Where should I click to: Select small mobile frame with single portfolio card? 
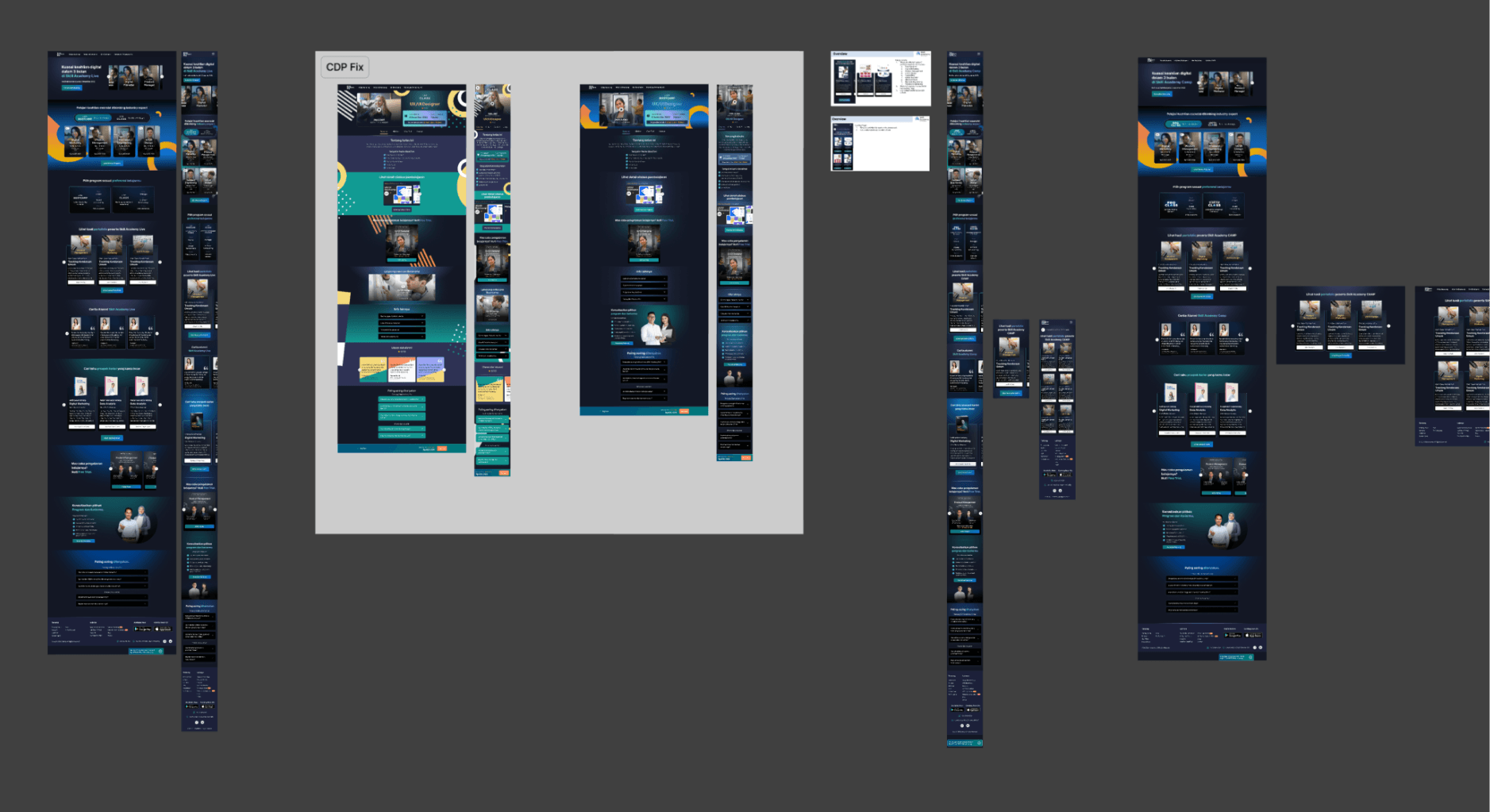point(1011,359)
